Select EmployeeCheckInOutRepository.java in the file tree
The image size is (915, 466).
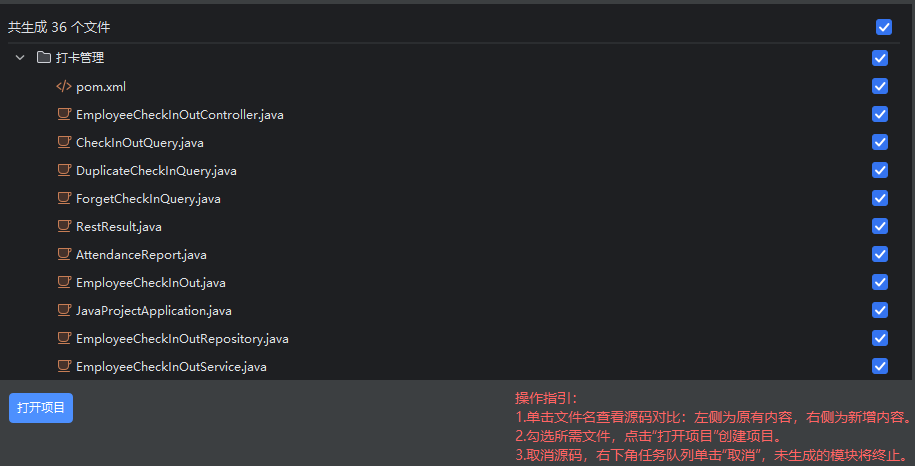click(182, 339)
